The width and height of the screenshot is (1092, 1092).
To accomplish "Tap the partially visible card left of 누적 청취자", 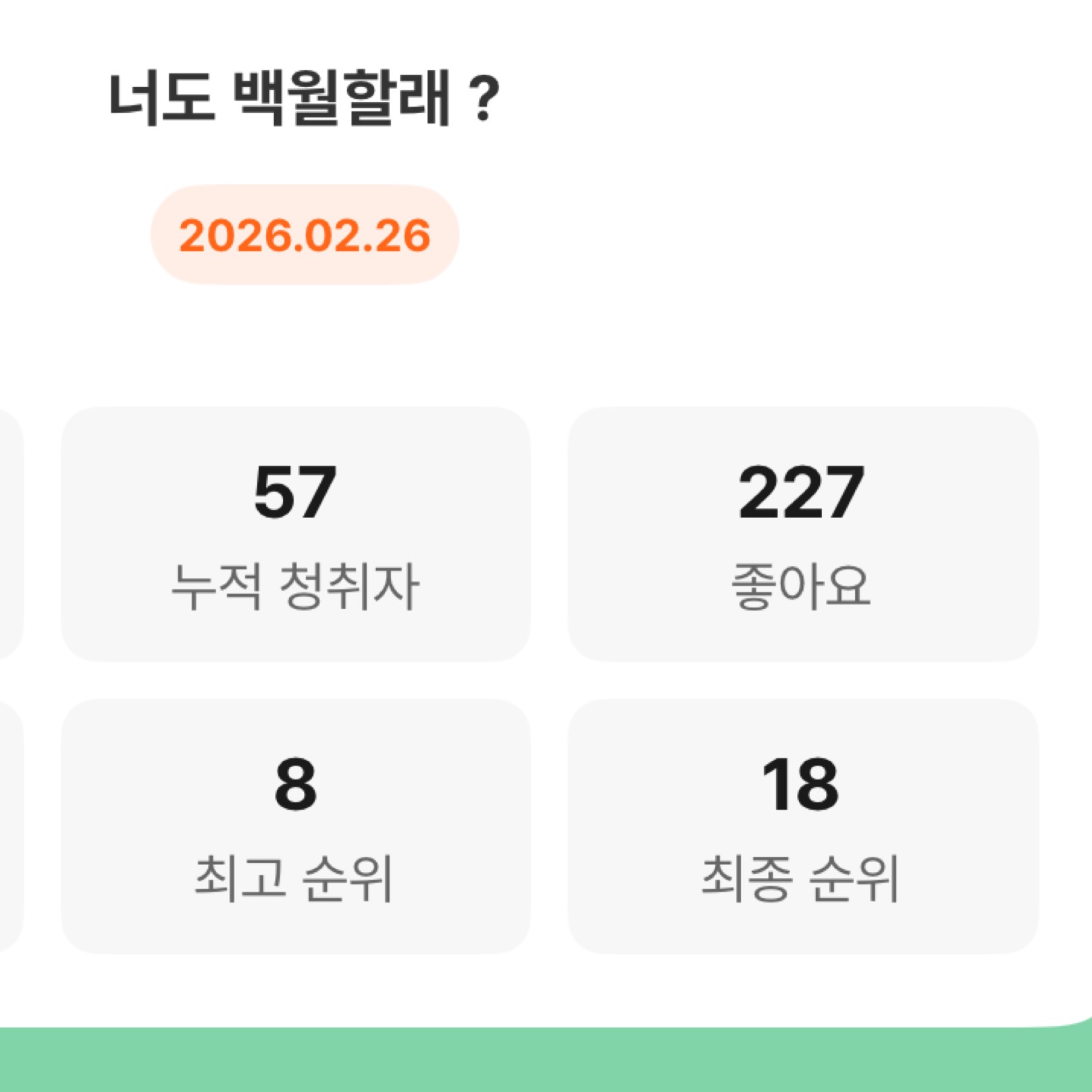I will tap(9, 534).
